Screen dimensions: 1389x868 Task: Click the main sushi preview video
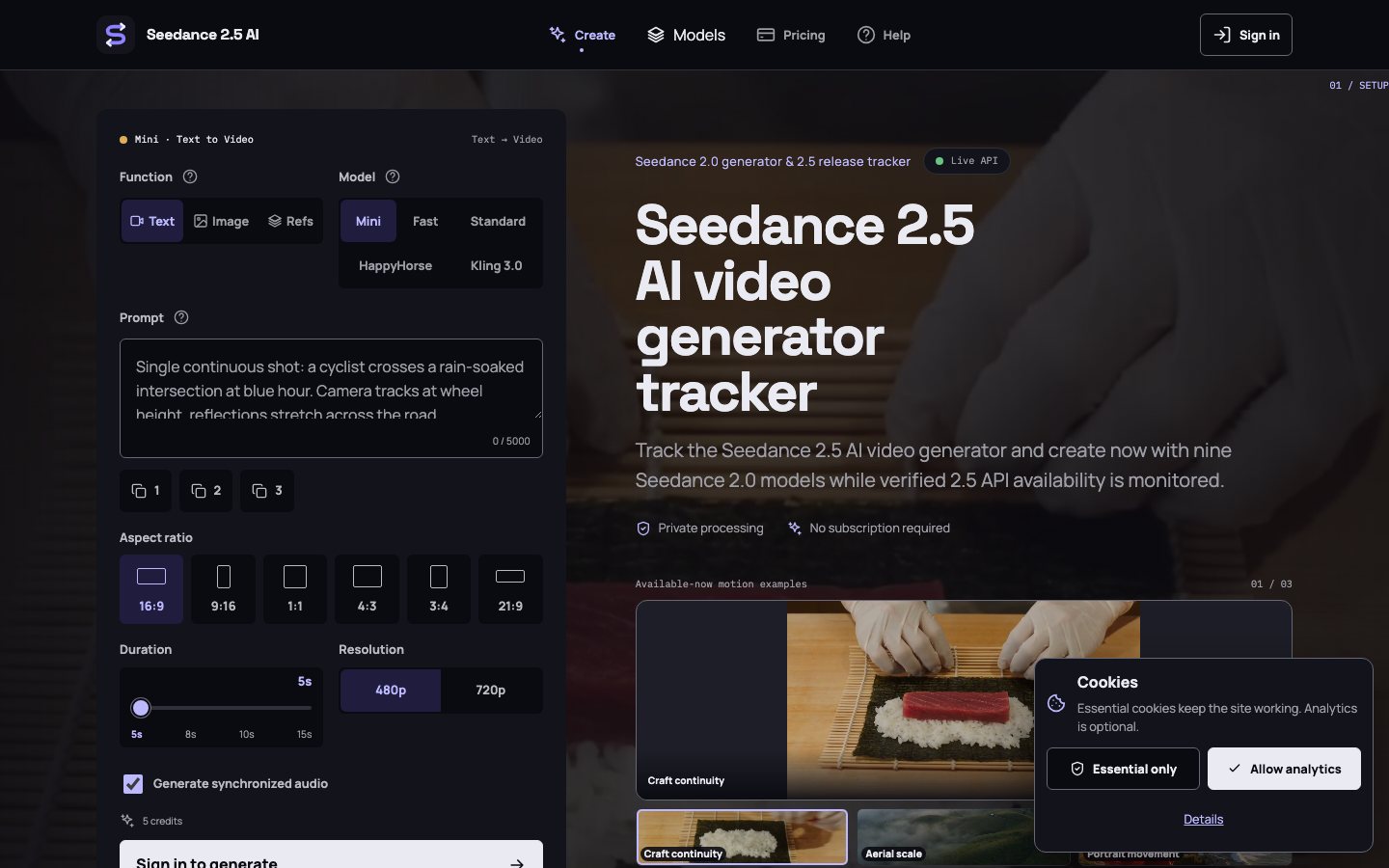click(x=964, y=700)
